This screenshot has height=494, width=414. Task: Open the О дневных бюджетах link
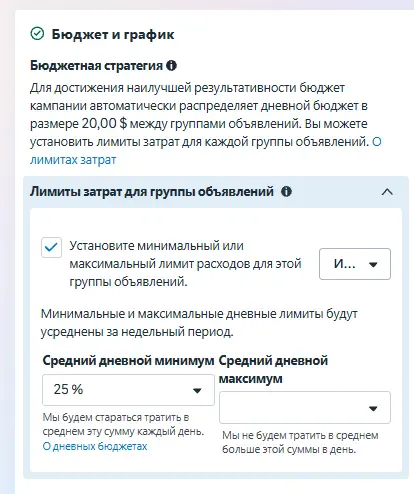coord(95,446)
